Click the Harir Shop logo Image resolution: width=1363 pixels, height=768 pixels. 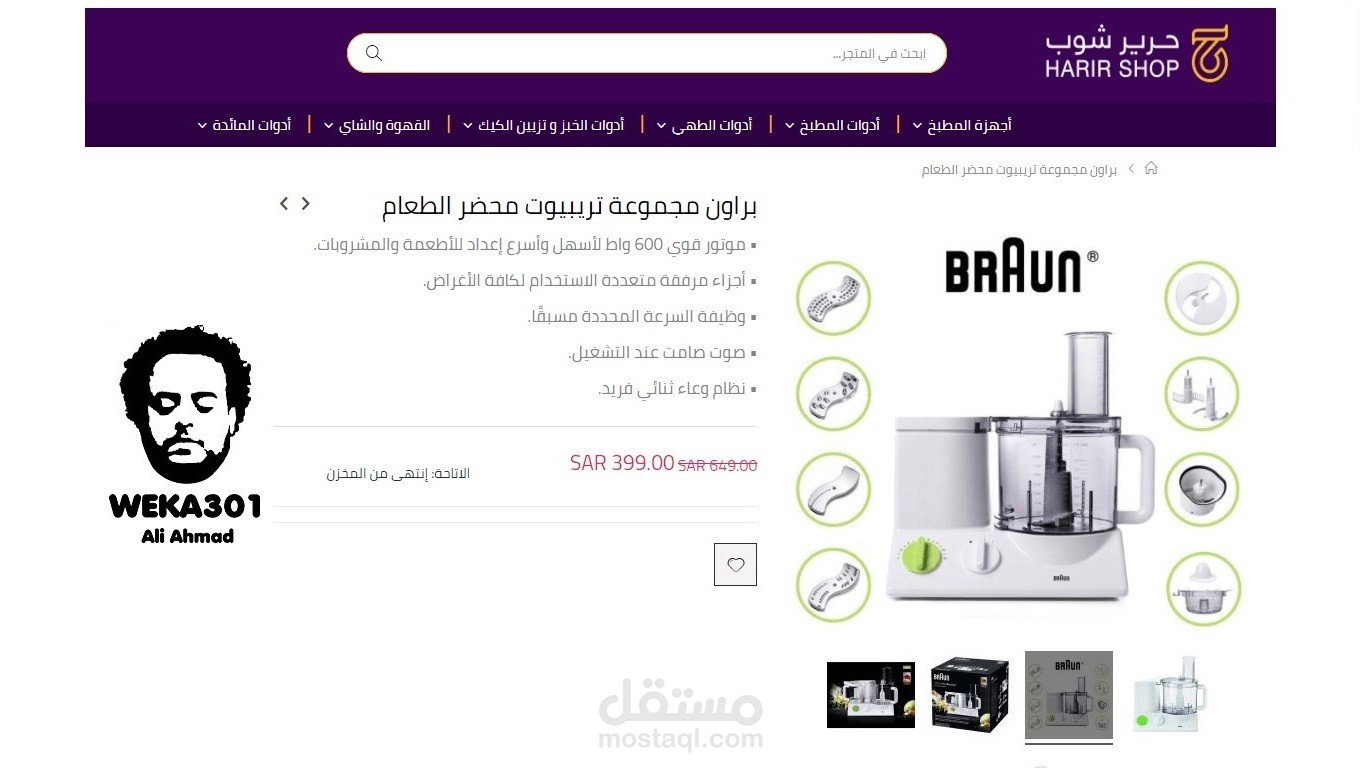[1137, 54]
